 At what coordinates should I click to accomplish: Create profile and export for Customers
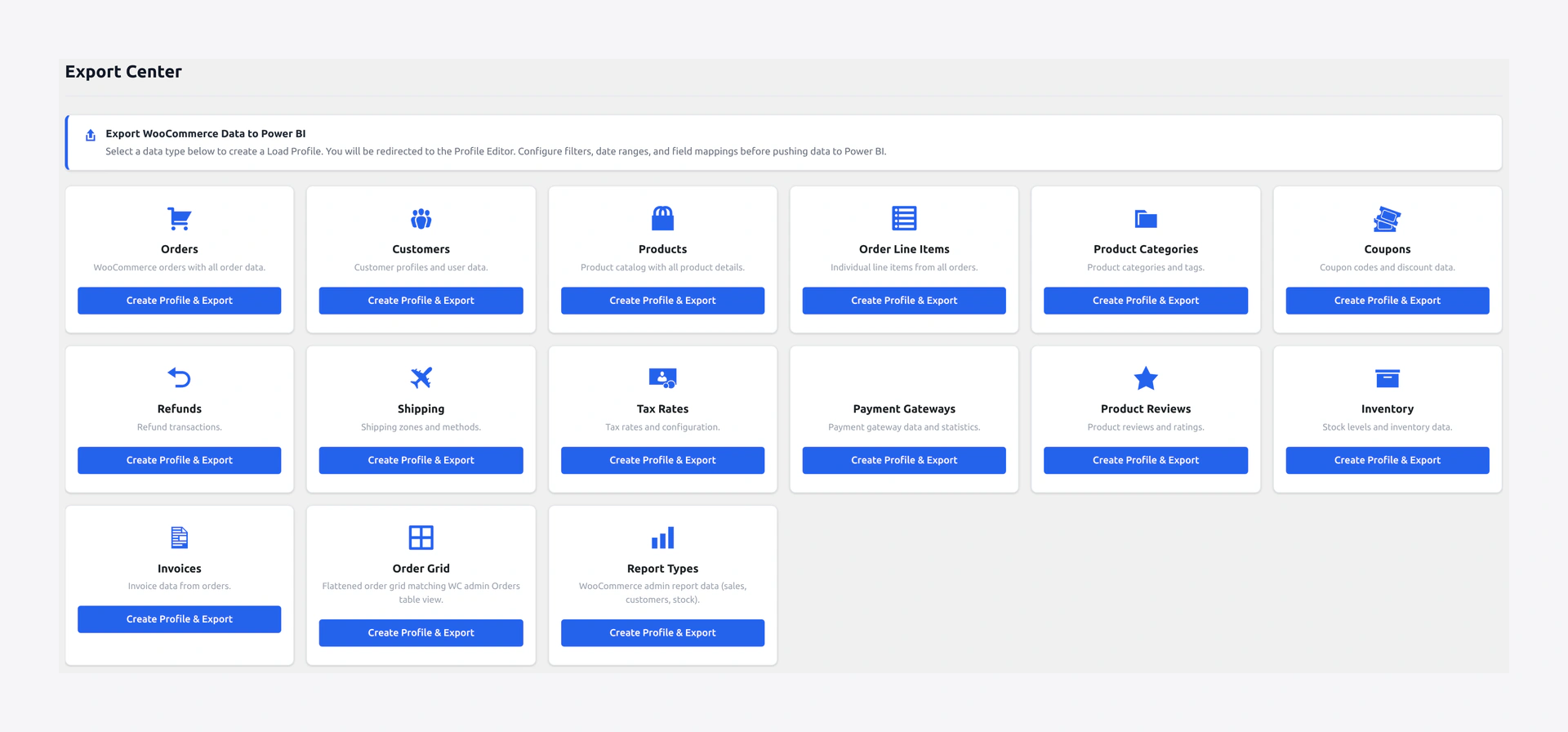pyautogui.click(x=421, y=301)
